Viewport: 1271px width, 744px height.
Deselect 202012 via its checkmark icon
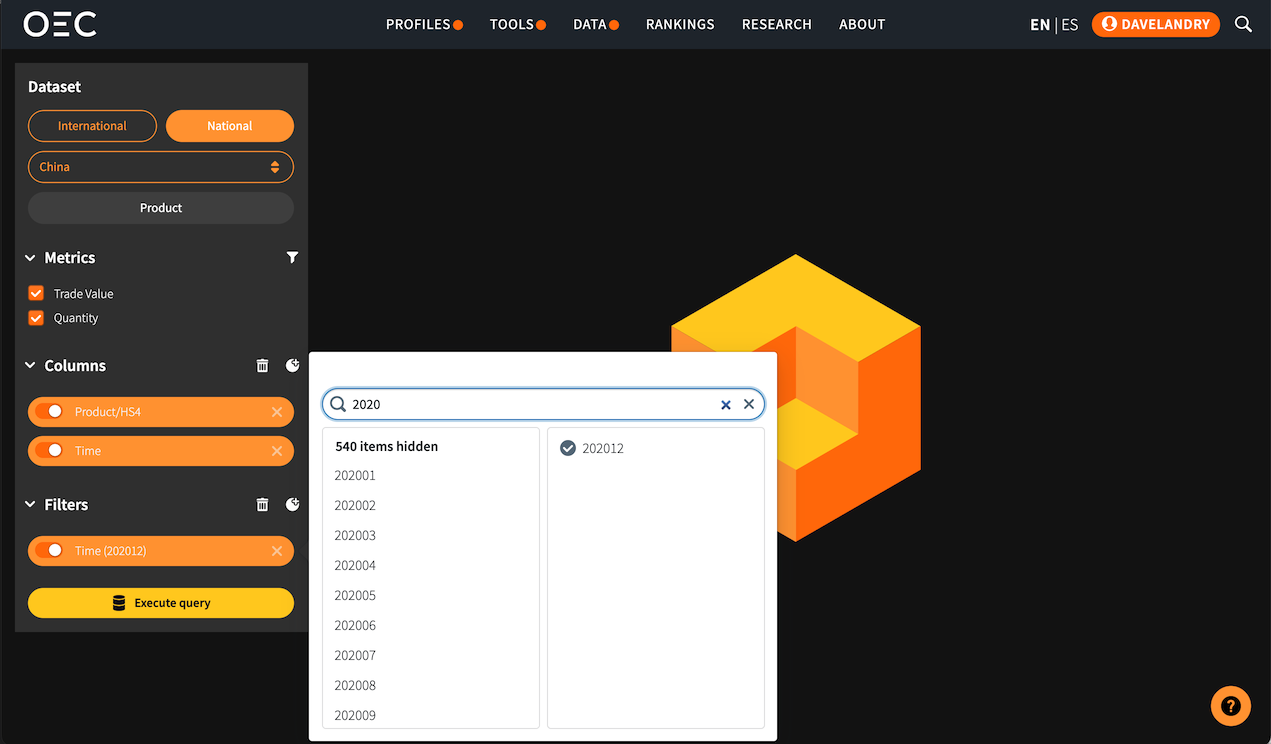pos(568,448)
